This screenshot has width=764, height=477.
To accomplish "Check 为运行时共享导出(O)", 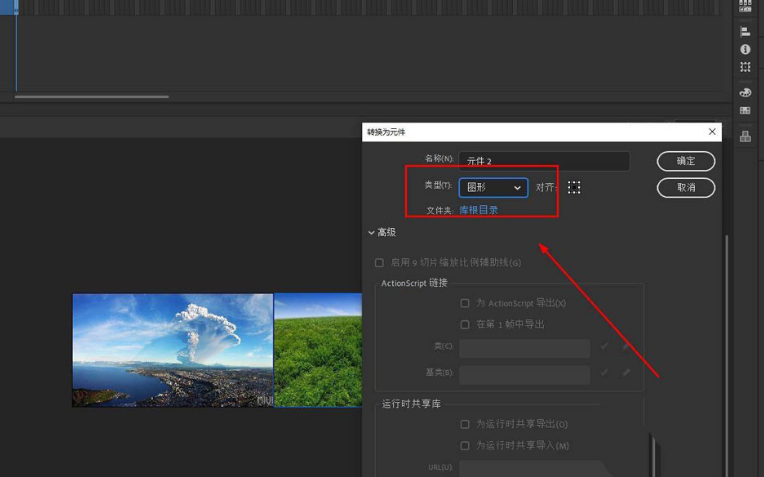I will (465, 424).
